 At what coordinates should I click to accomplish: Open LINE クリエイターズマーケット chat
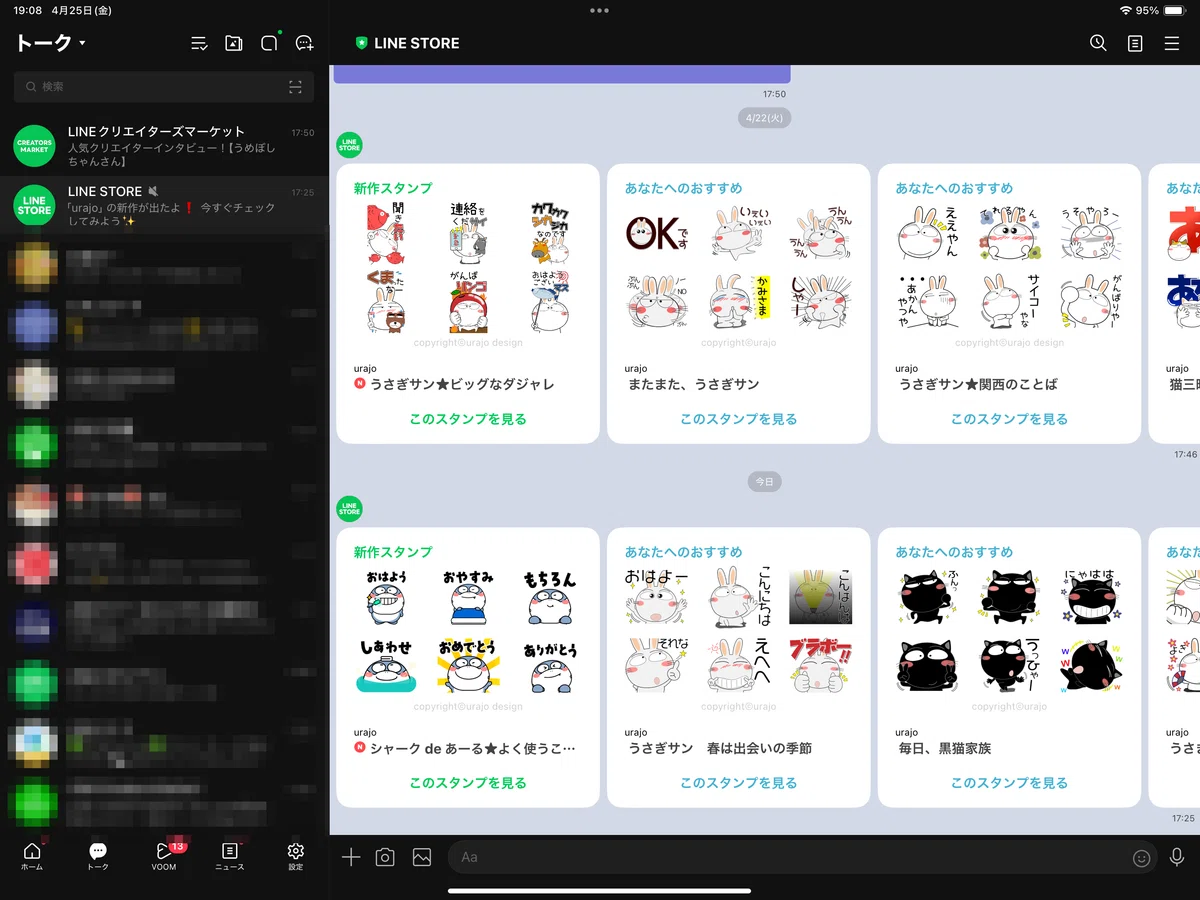(164, 146)
